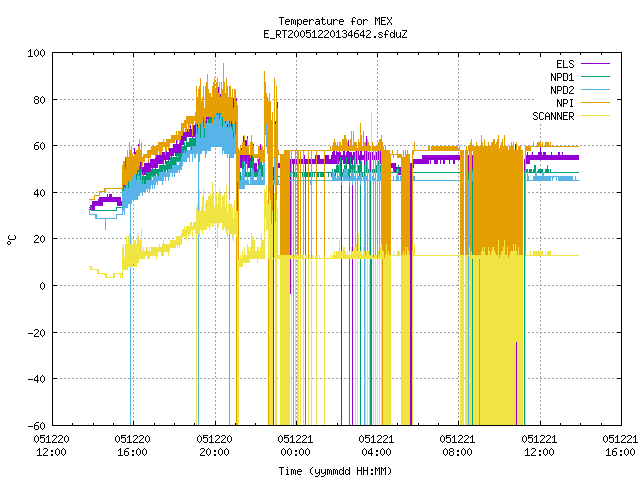Click the y-axis value -40
Image resolution: width=640 pixels, height=480 pixels.
(36, 379)
